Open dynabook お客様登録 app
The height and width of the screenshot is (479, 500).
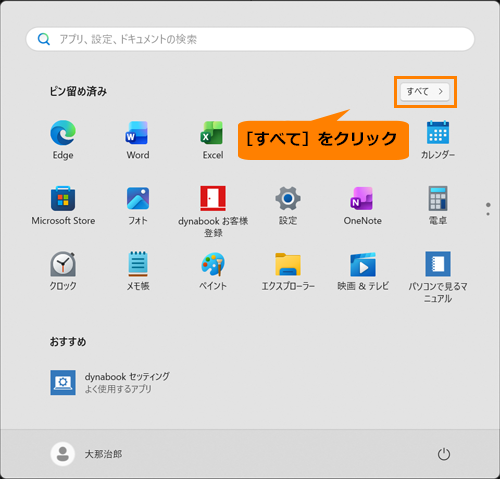(213, 198)
